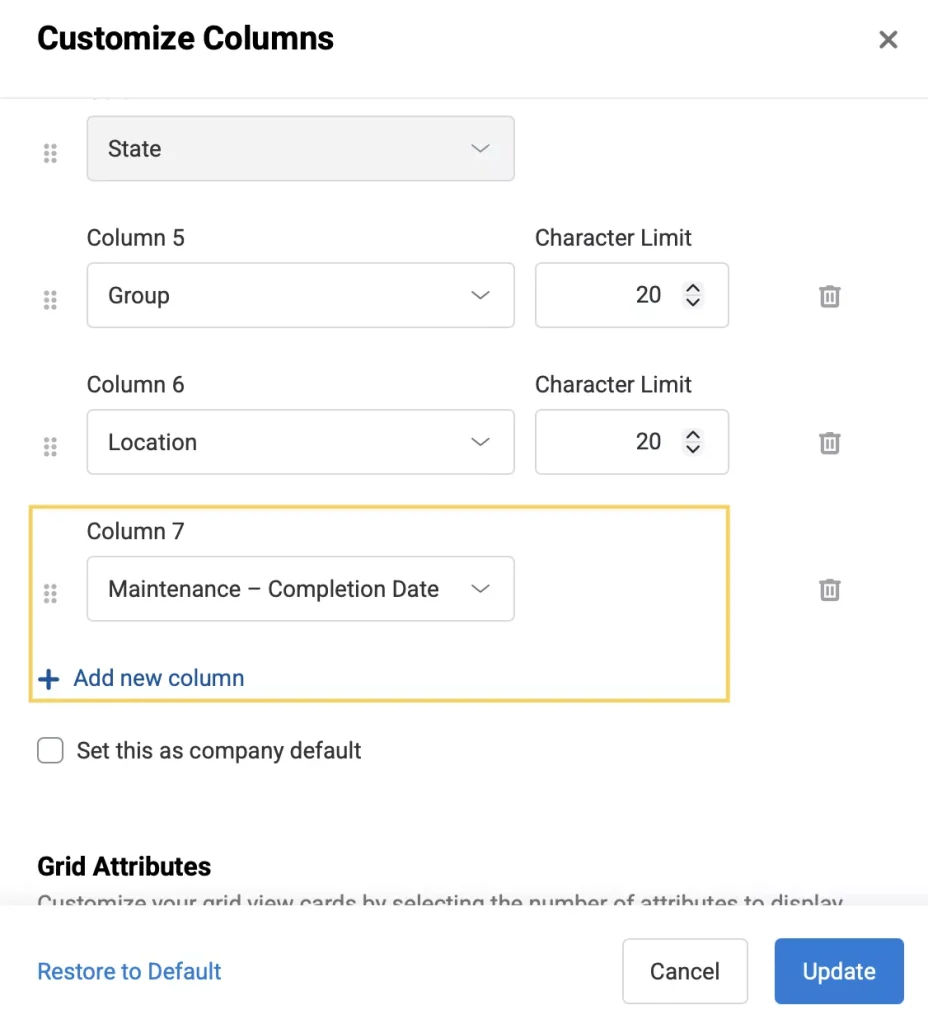Grab the Maintenance – Completion Date drag handle
Image resolution: width=928 pixels, height=1024 pixels.
coord(50,594)
